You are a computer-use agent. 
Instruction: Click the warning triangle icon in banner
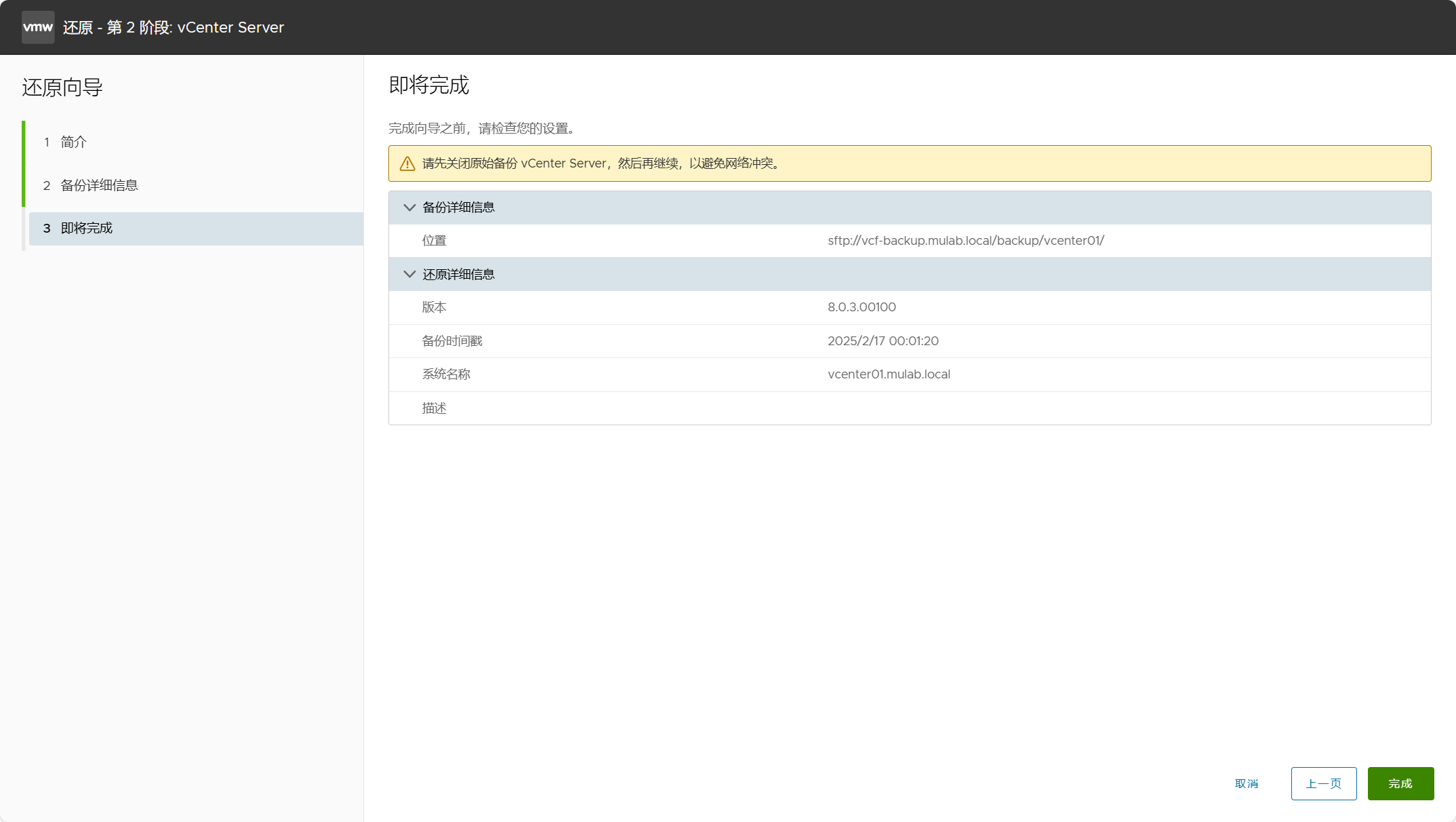click(x=407, y=163)
